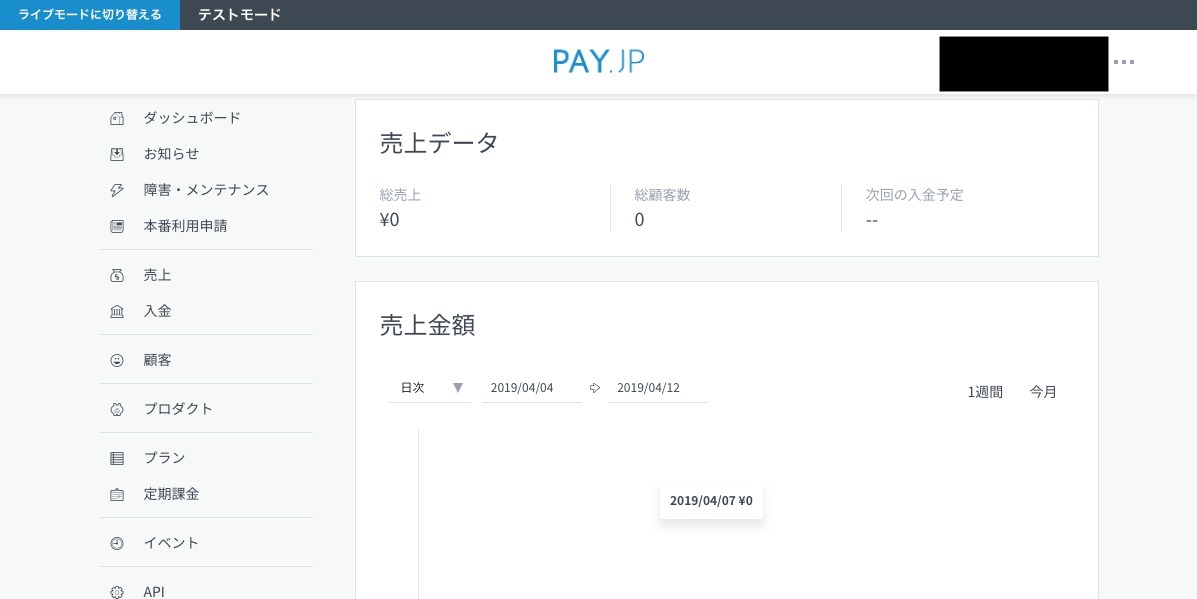
Task: Open the API settings icon
Action: click(x=117, y=591)
